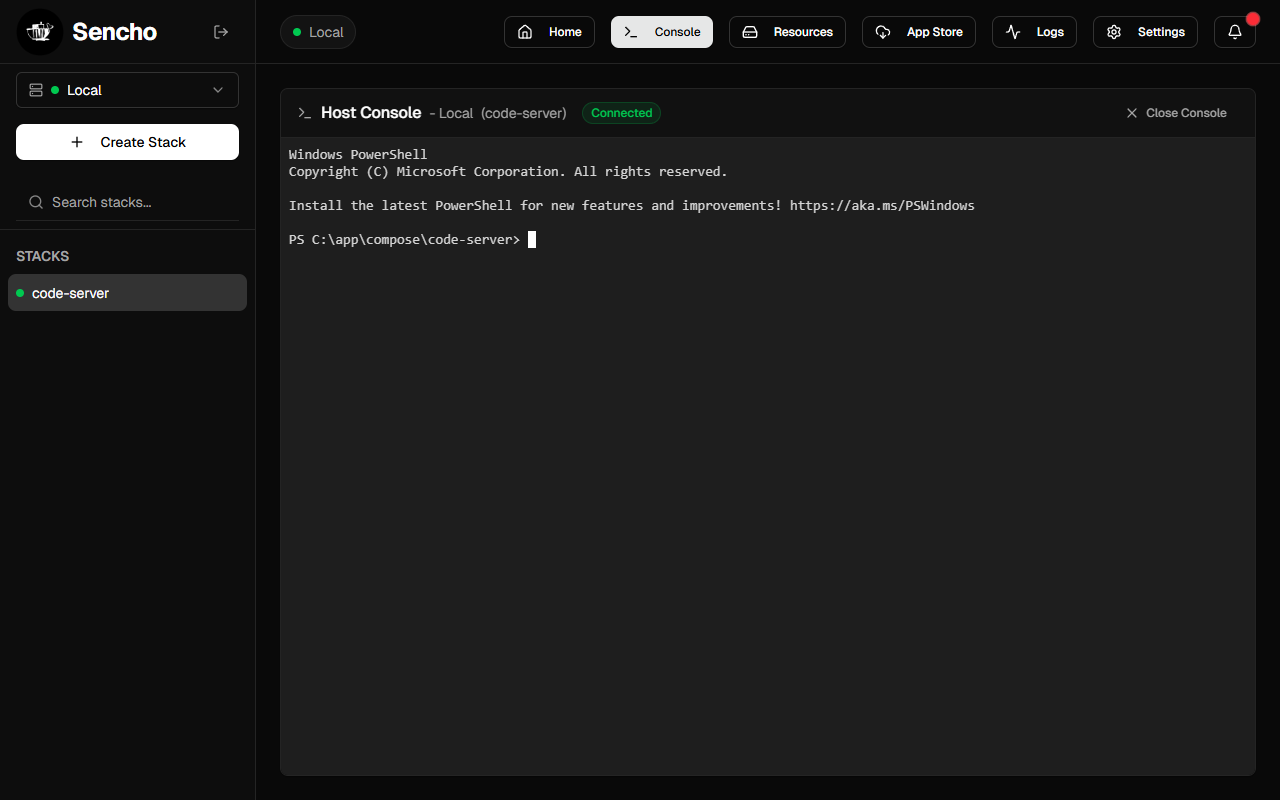Click the house icon in navigation
This screenshot has height=800, width=1280.
coord(525,32)
